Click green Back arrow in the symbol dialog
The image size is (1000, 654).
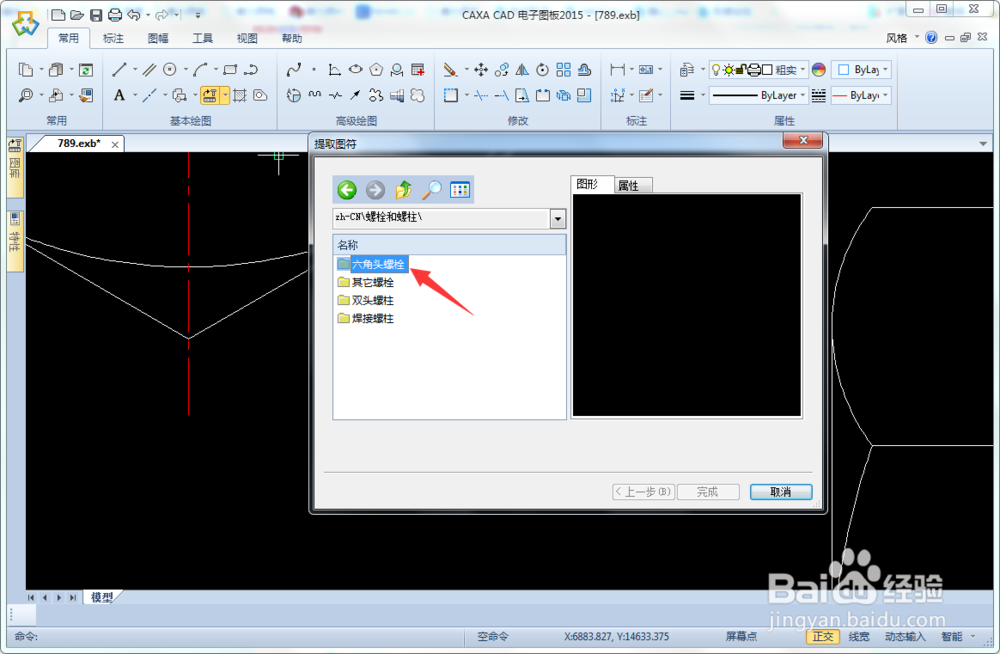pyautogui.click(x=347, y=190)
